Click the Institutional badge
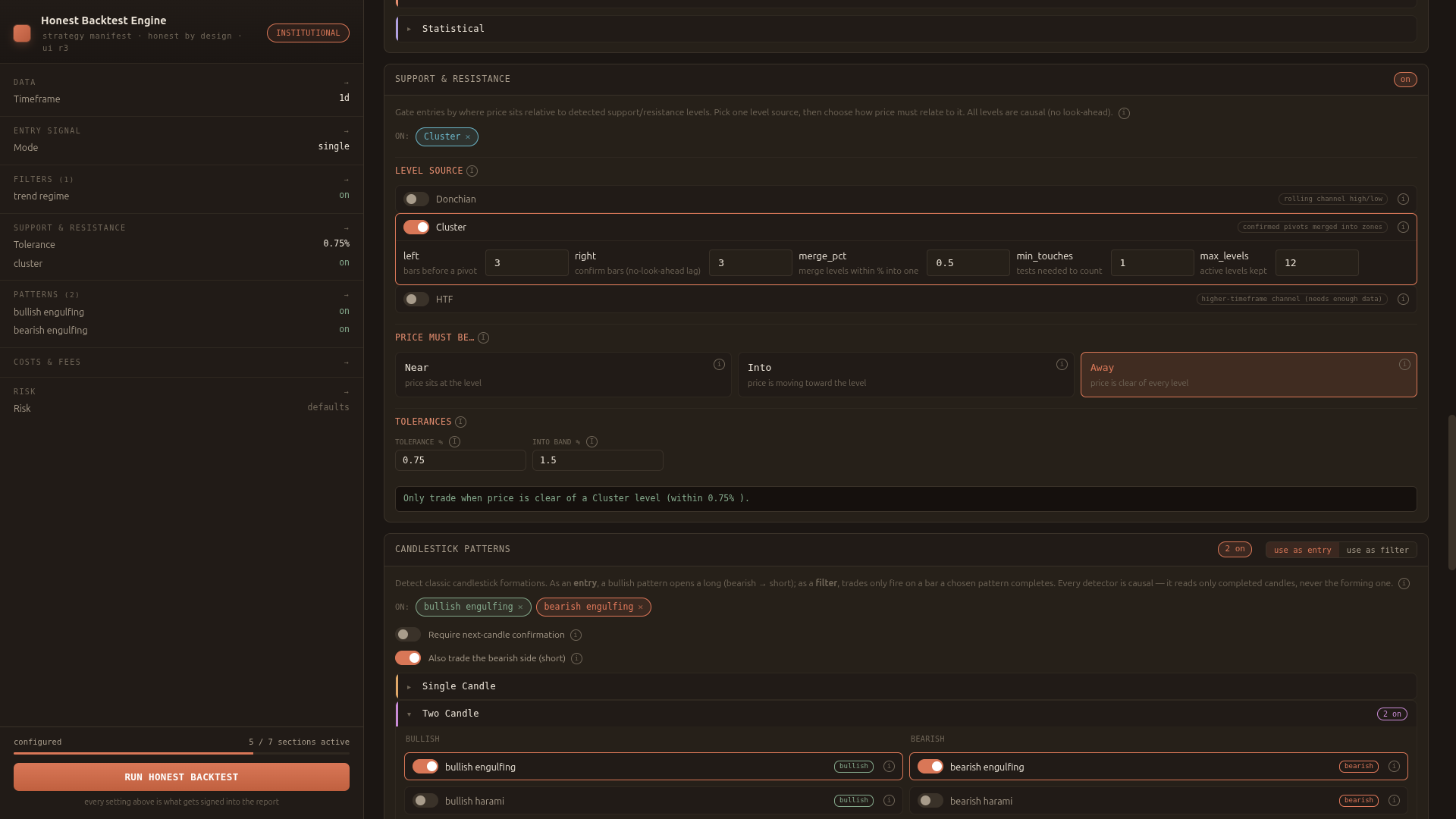This screenshot has height=819, width=1456. (308, 33)
